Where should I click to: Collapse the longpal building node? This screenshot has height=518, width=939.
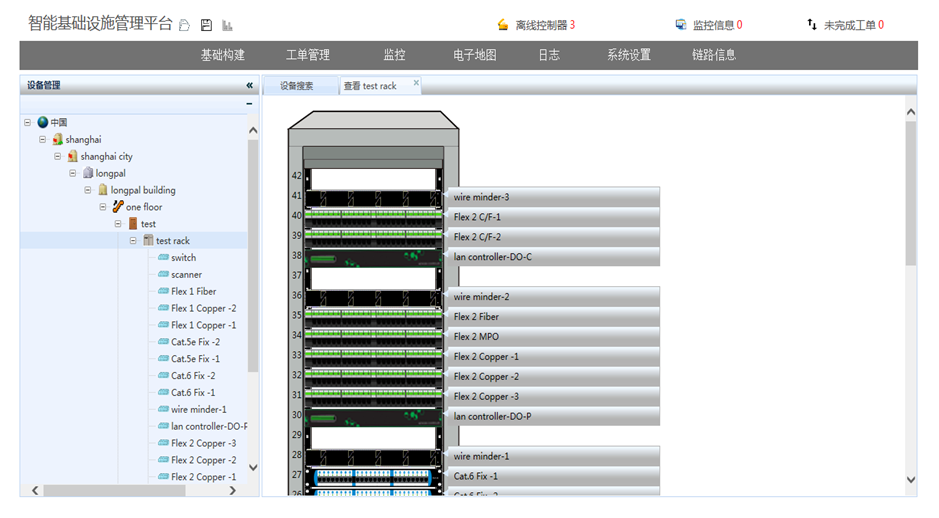click(x=88, y=190)
